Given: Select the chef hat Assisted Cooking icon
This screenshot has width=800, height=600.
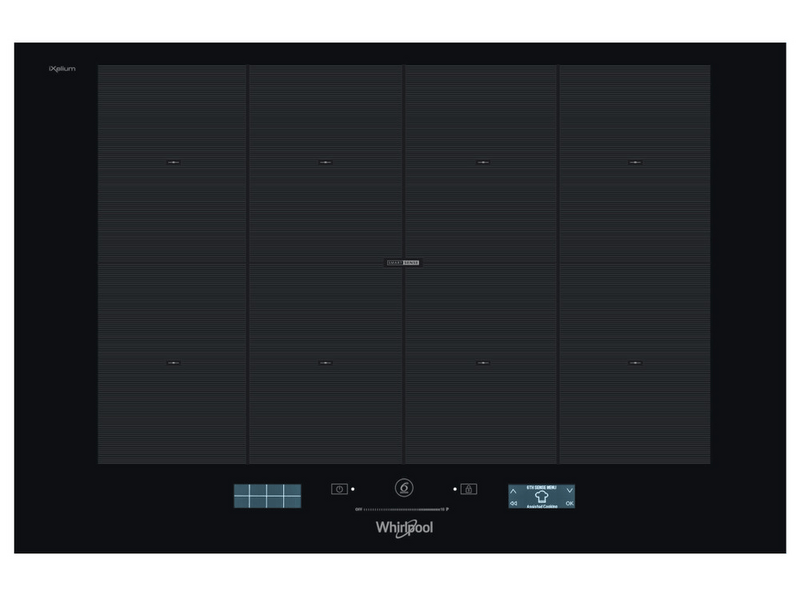Looking at the screenshot, I should 542,495.
